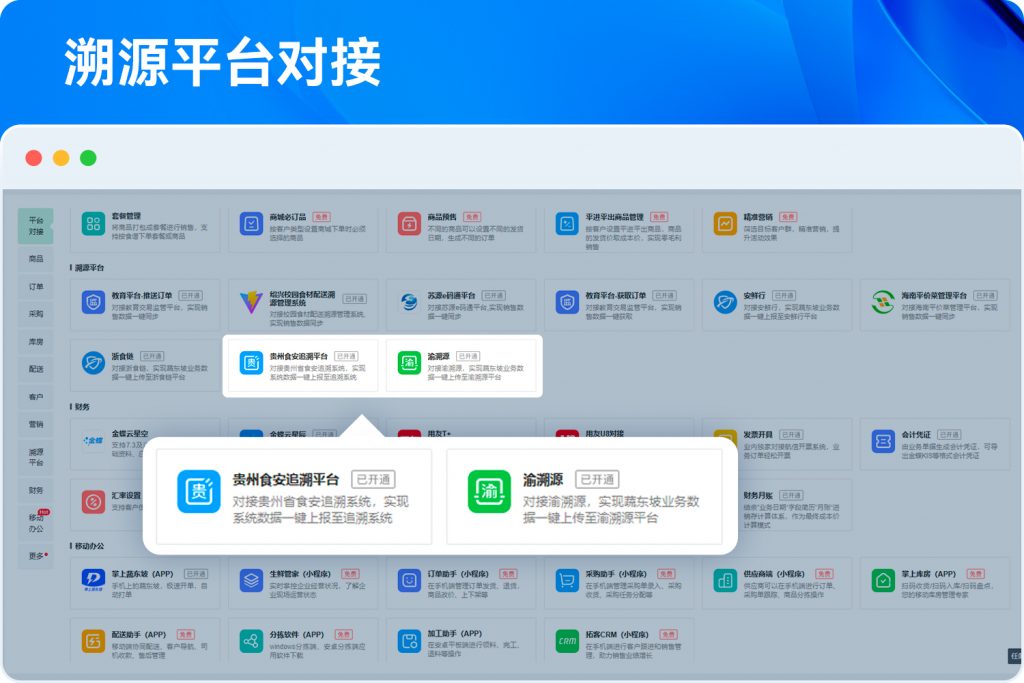Viewport: 1024px width, 683px height.
Task: Open the 拓客CRM mini-program icon
Action: coord(568,641)
